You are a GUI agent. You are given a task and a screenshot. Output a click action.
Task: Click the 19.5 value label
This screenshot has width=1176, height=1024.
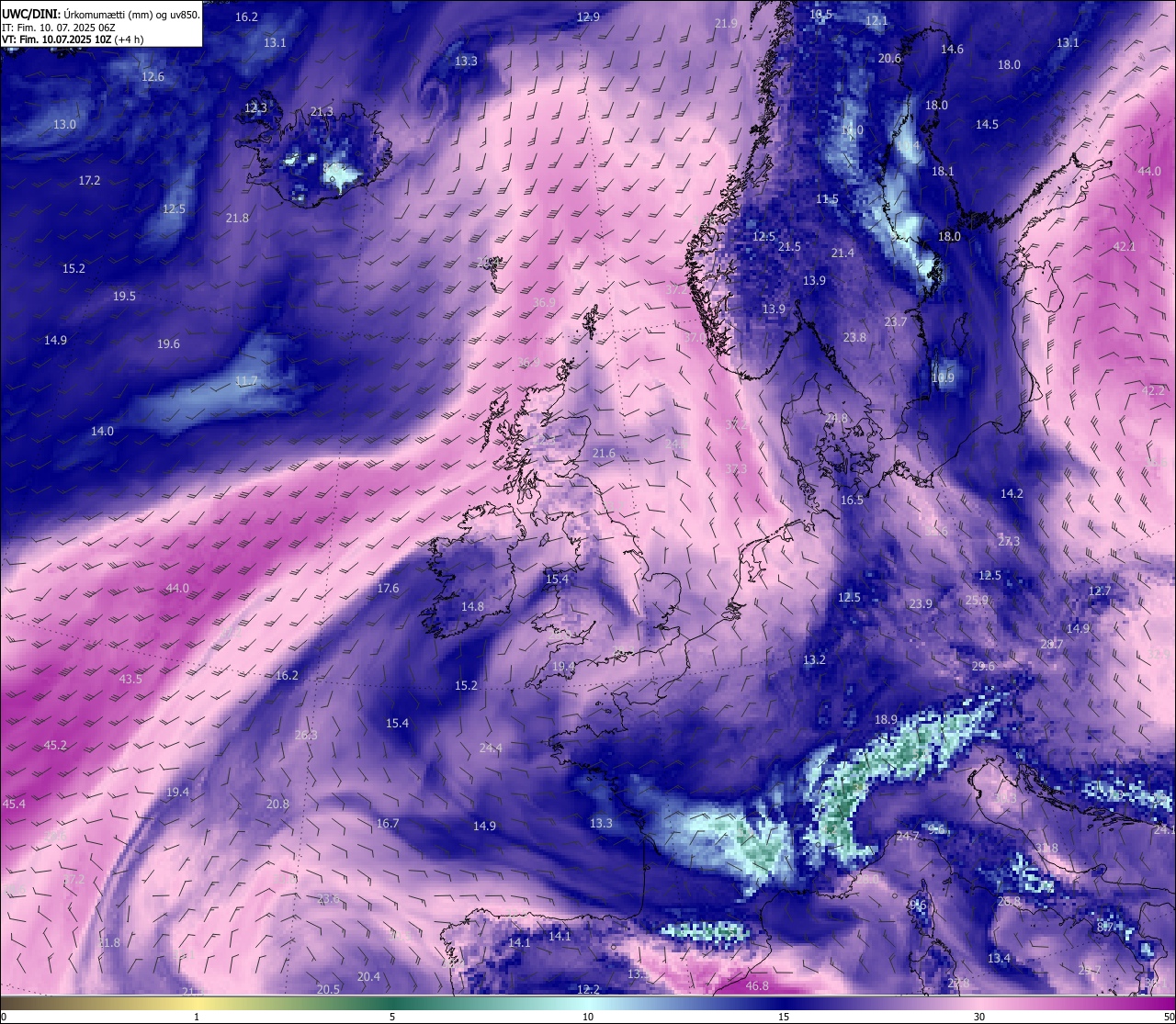pos(124,296)
